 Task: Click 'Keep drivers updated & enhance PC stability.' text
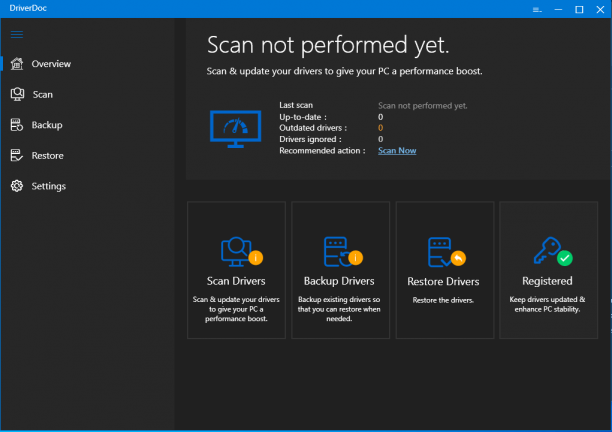(x=547, y=304)
